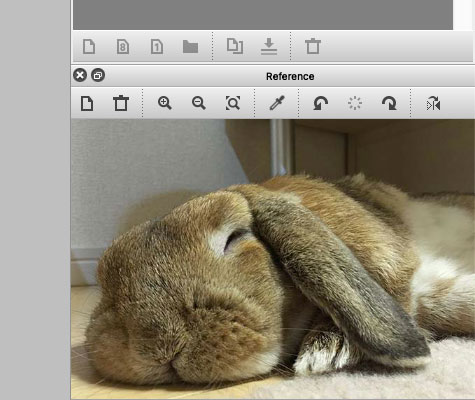
Task: Rotate the reference image counterclockwise
Action: click(x=321, y=103)
